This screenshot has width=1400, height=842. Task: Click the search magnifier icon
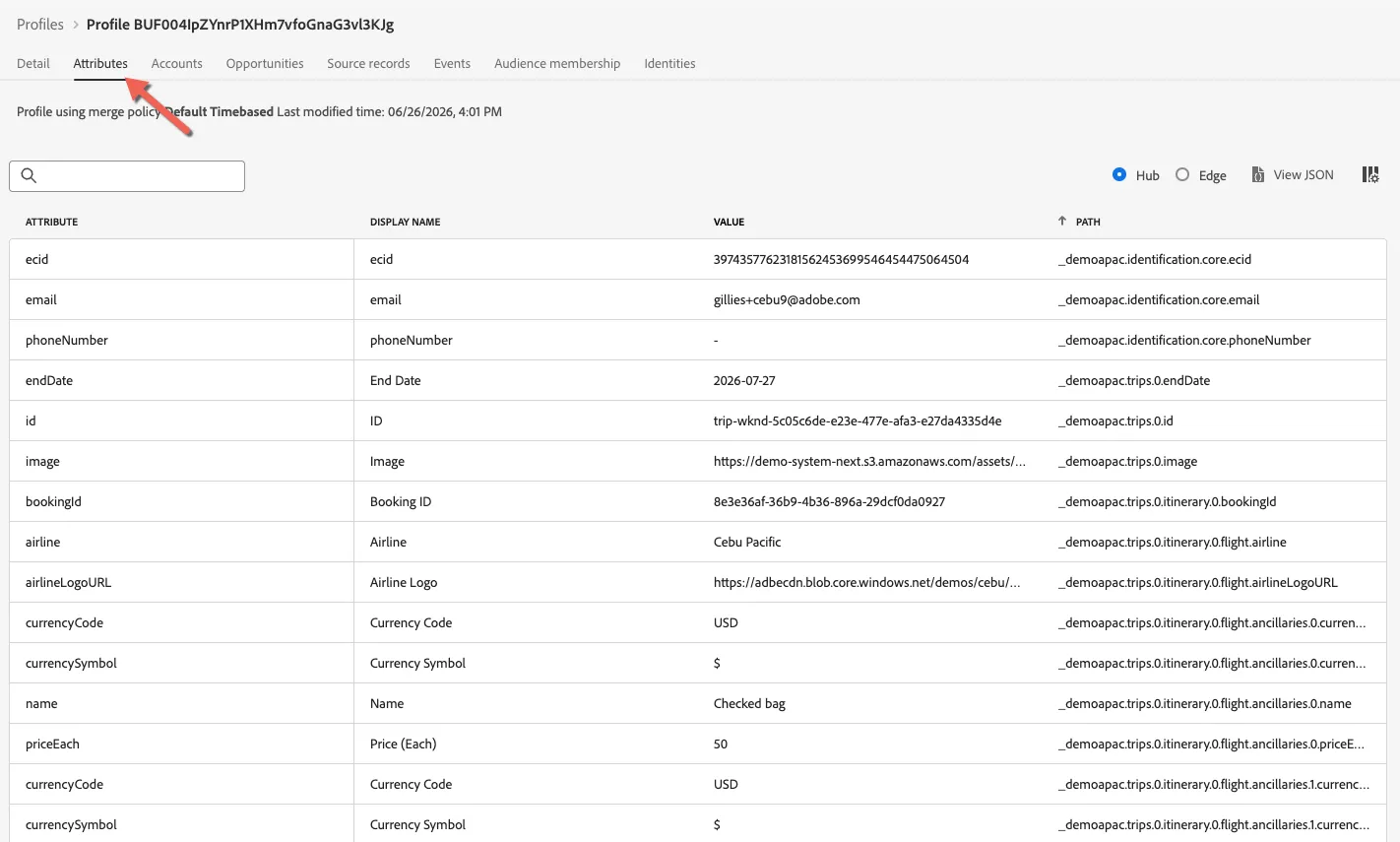point(29,175)
